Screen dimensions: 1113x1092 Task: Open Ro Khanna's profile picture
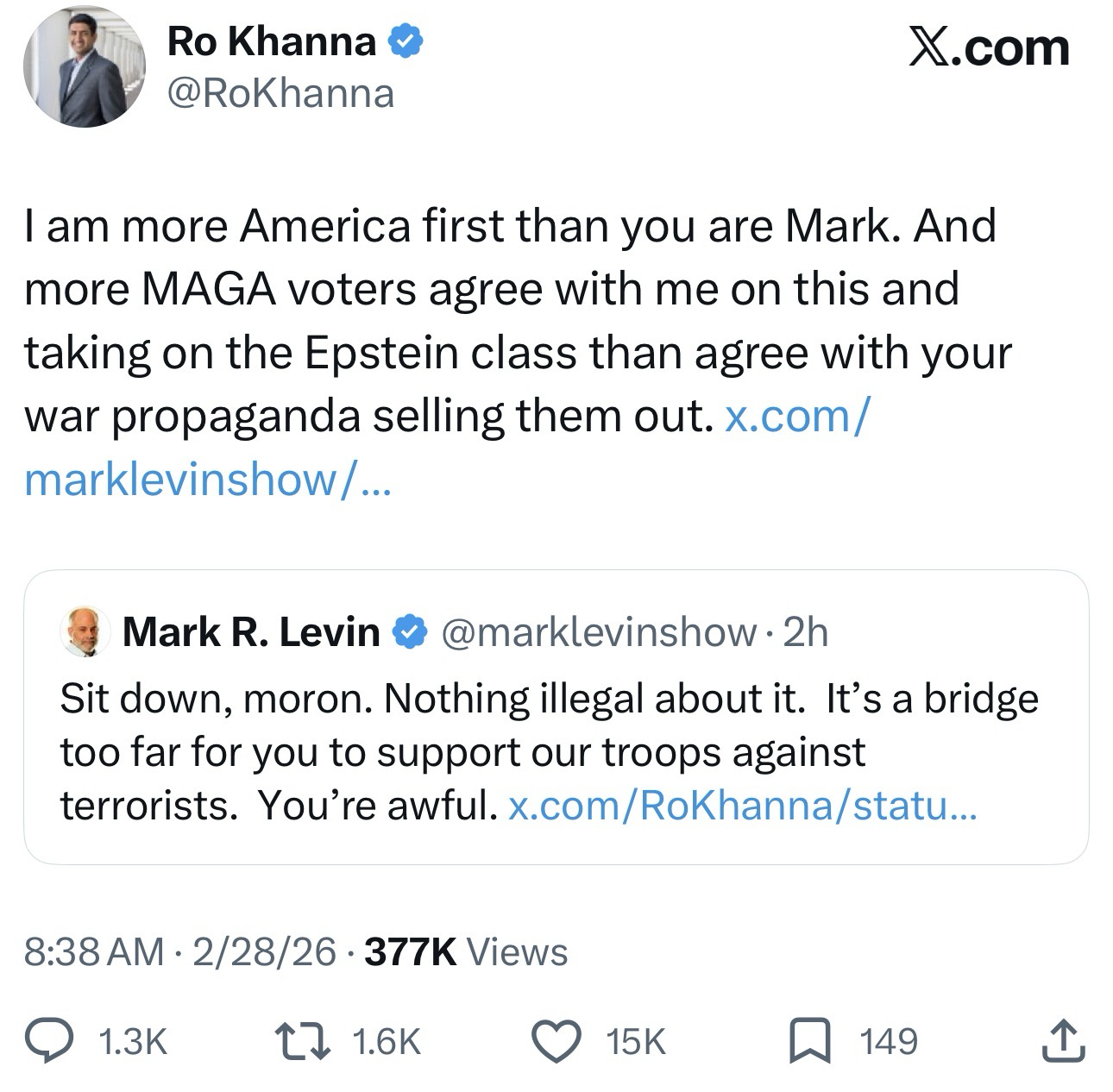tap(85, 67)
